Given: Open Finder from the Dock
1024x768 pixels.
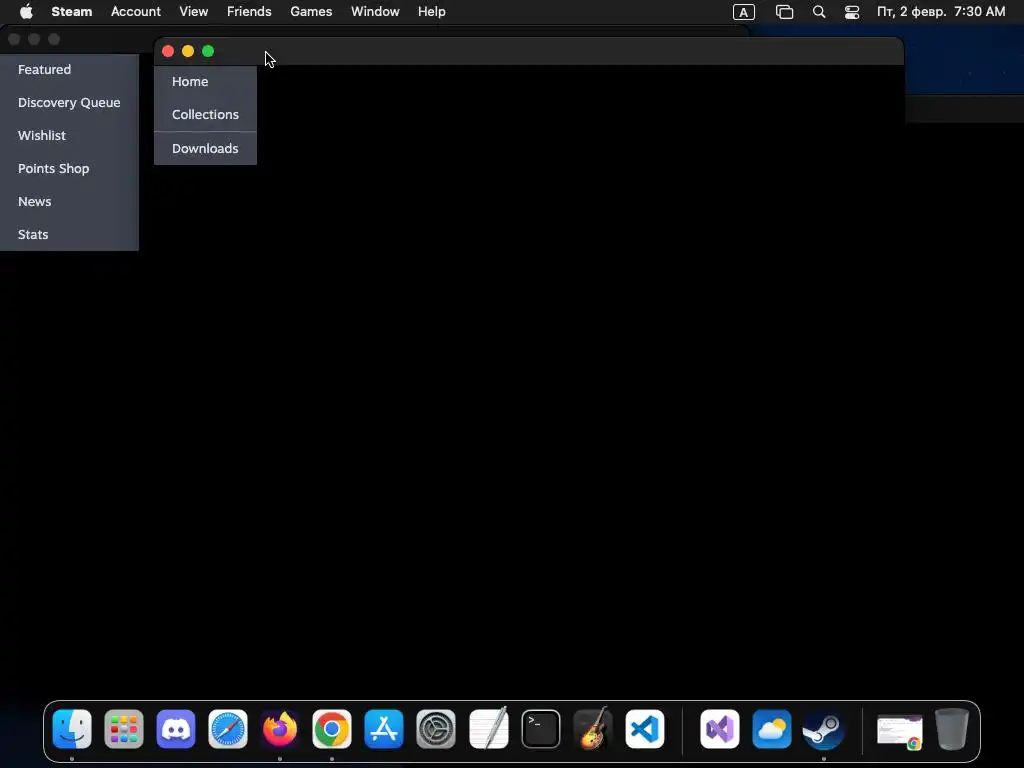Looking at the screenshot, I should 72,729.
